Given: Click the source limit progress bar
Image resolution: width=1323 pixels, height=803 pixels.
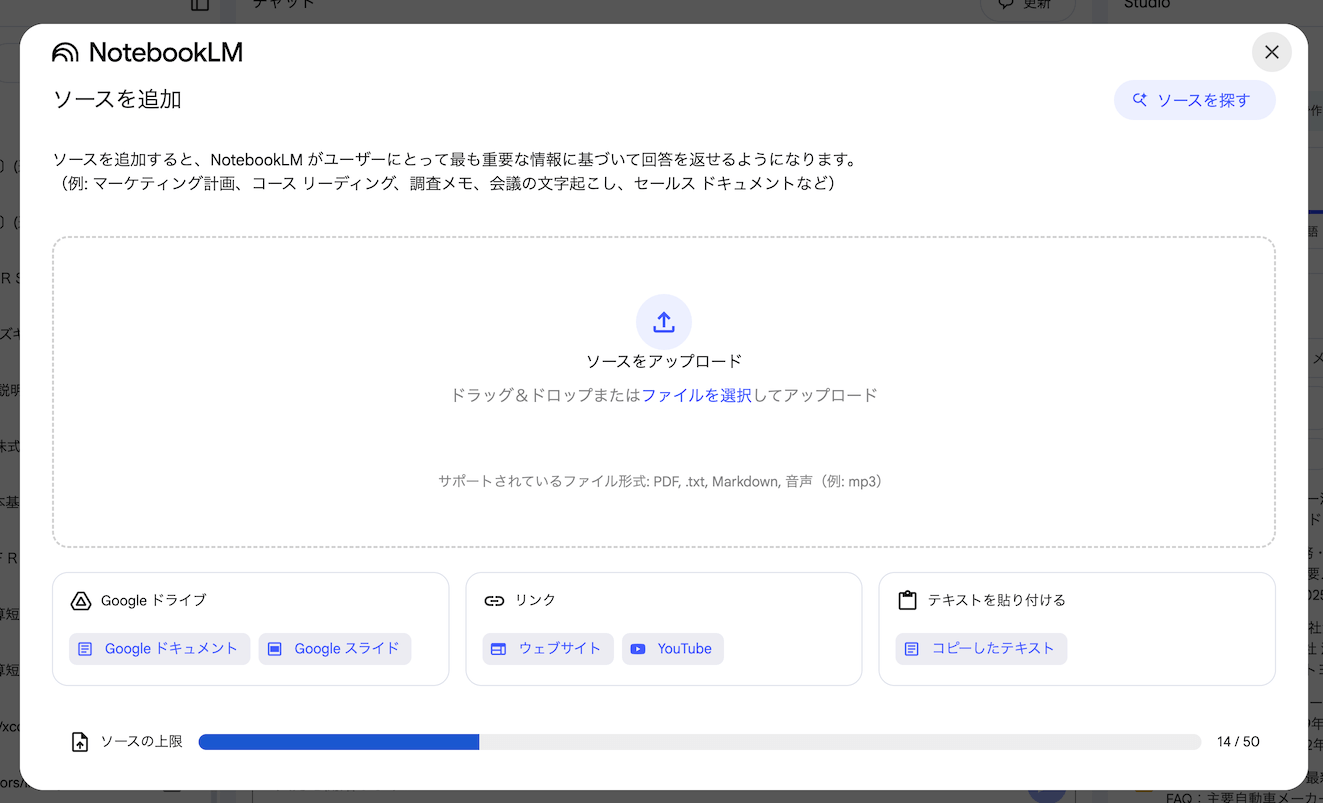Looking at the screenshot, I should [x=700, y=742].
